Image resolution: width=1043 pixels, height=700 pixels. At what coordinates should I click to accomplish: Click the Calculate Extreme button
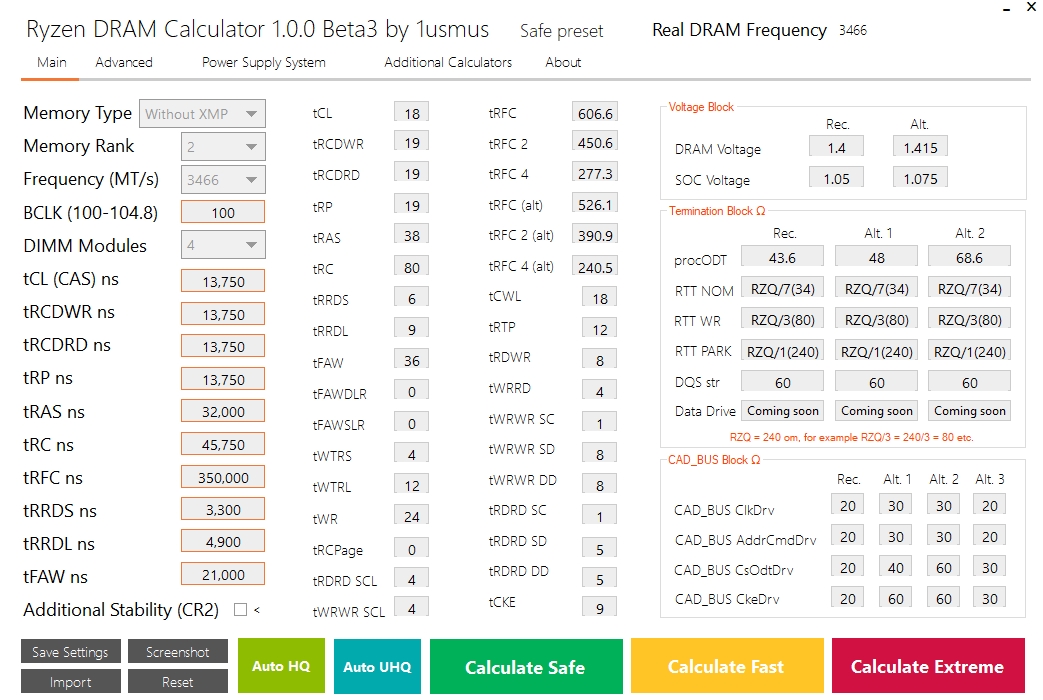click(x=928, y=666)
